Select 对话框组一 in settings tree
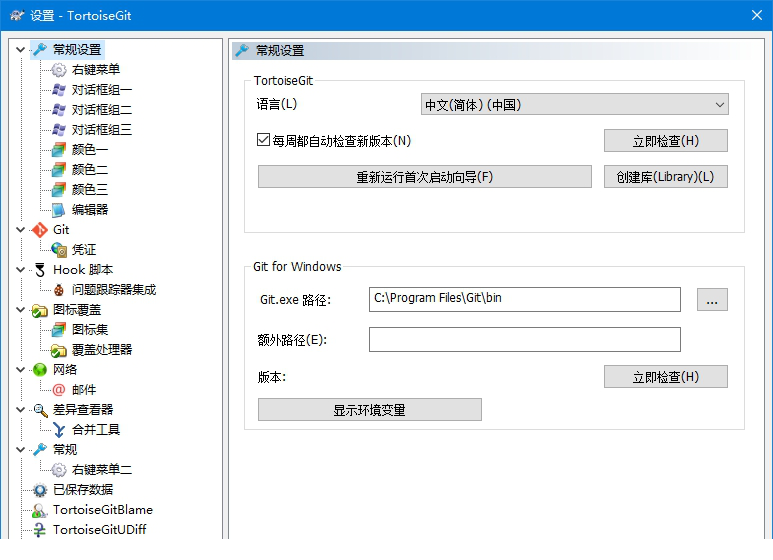 click(x=102, y=90)
